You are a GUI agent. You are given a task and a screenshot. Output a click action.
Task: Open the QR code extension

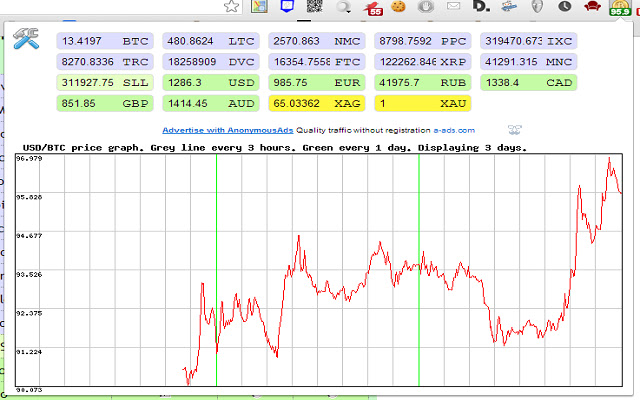tap(314, 6)
